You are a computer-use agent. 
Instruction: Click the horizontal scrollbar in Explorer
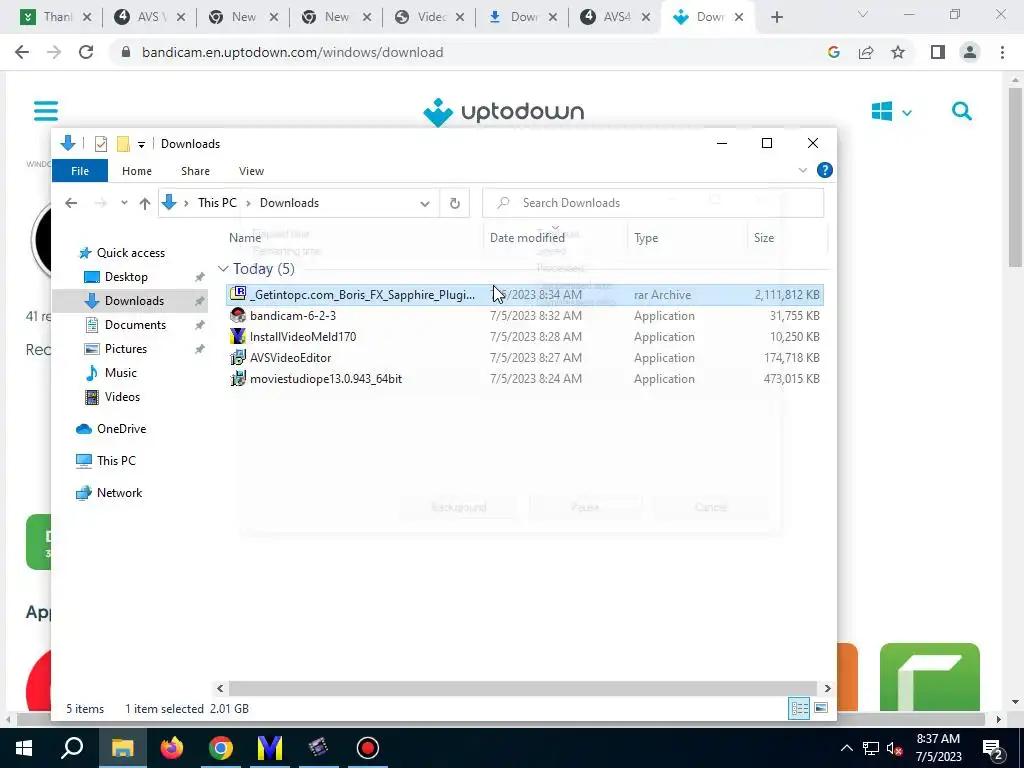(522, 688)
